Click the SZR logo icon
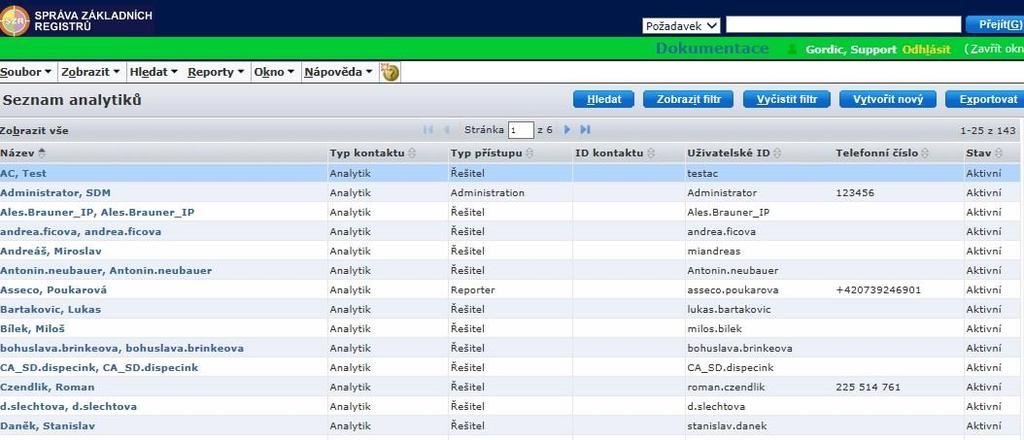 (14, 21)
